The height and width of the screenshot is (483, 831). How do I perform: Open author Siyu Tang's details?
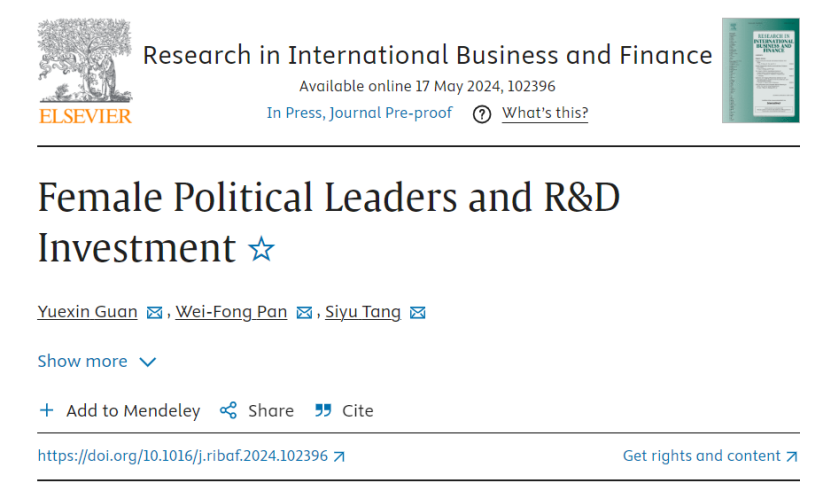pyautogui.click(x=363, y=312)
